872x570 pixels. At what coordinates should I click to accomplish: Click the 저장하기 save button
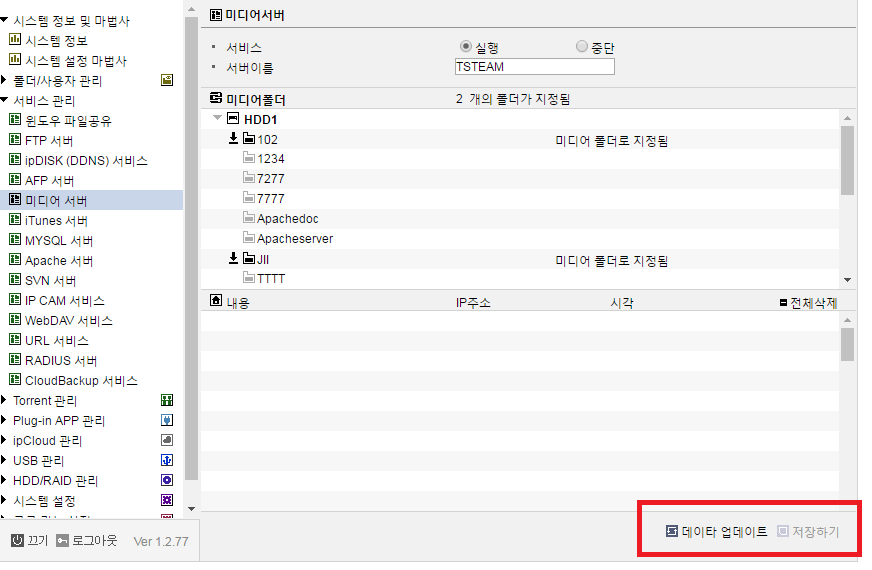(808, 532)
